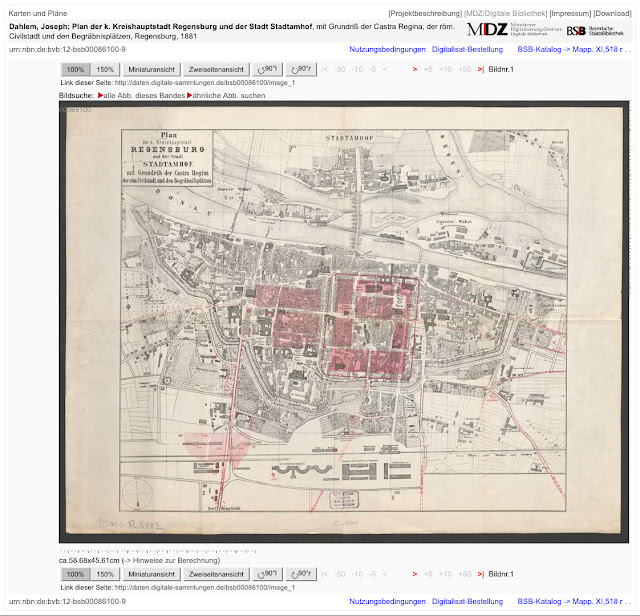Click 'Bildnr.1' label in top toolbar

501,69
